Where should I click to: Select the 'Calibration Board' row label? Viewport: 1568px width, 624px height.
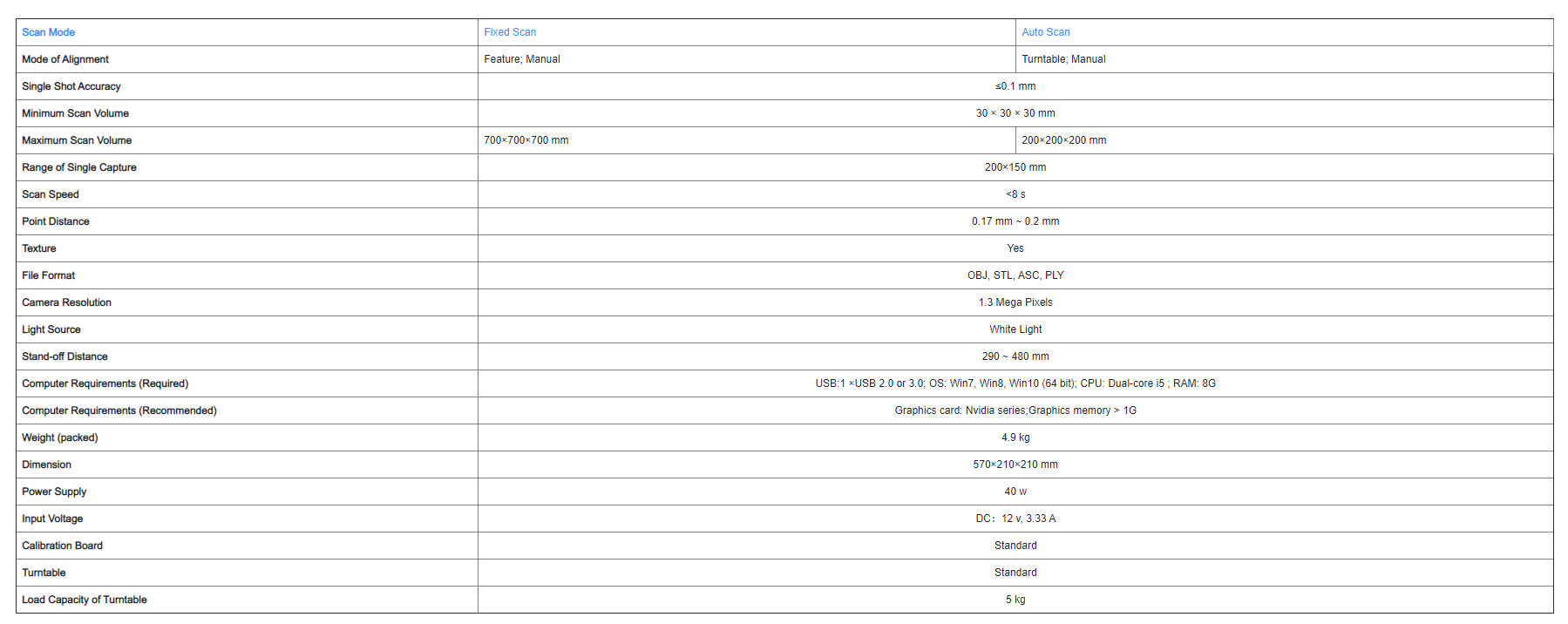[63, 546]
